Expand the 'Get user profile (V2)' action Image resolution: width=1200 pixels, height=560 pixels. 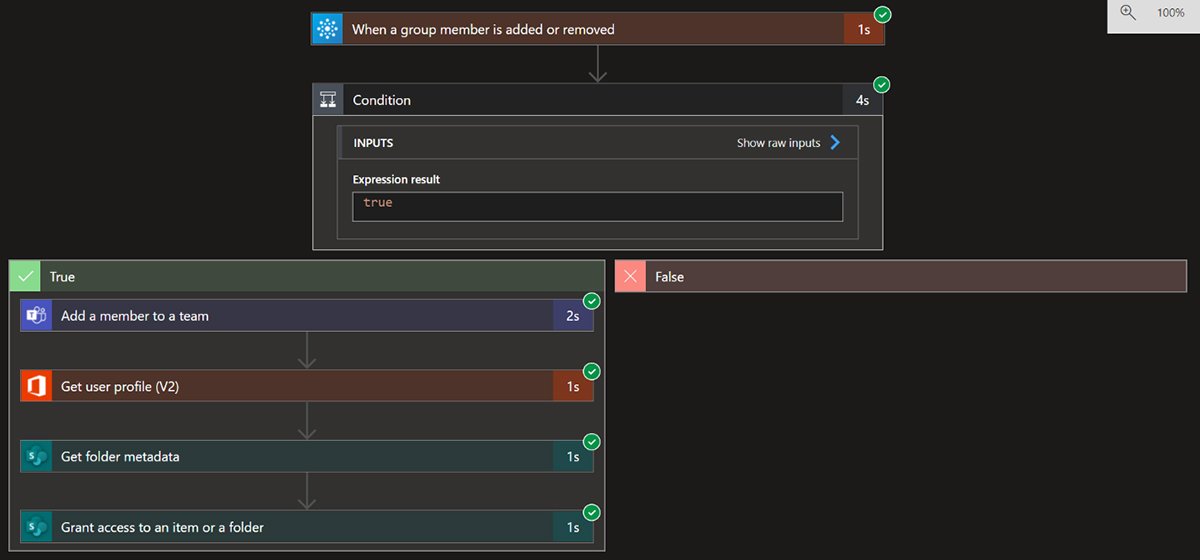(x=300, y=386)
